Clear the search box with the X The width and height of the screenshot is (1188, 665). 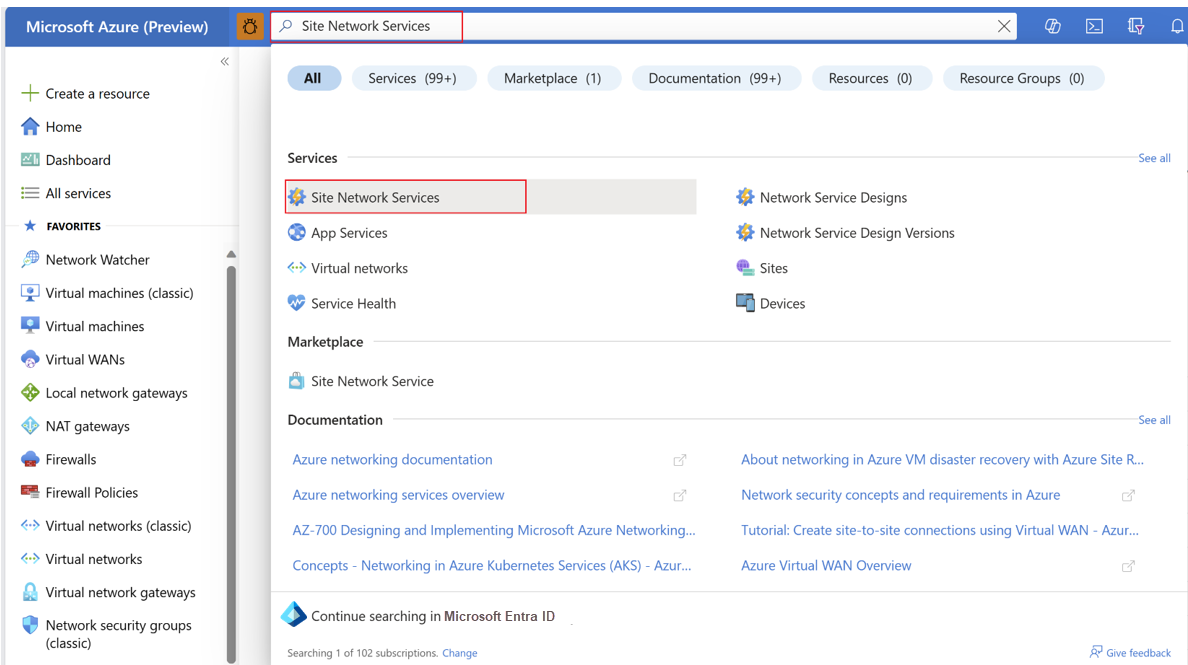point(1004,27)
